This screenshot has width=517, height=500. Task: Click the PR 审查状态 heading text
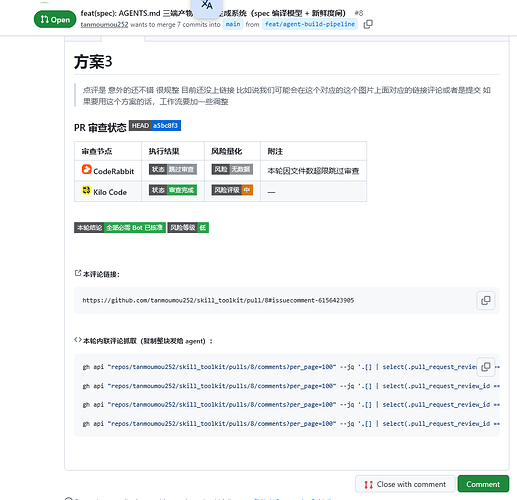click(x=100, y=127)
